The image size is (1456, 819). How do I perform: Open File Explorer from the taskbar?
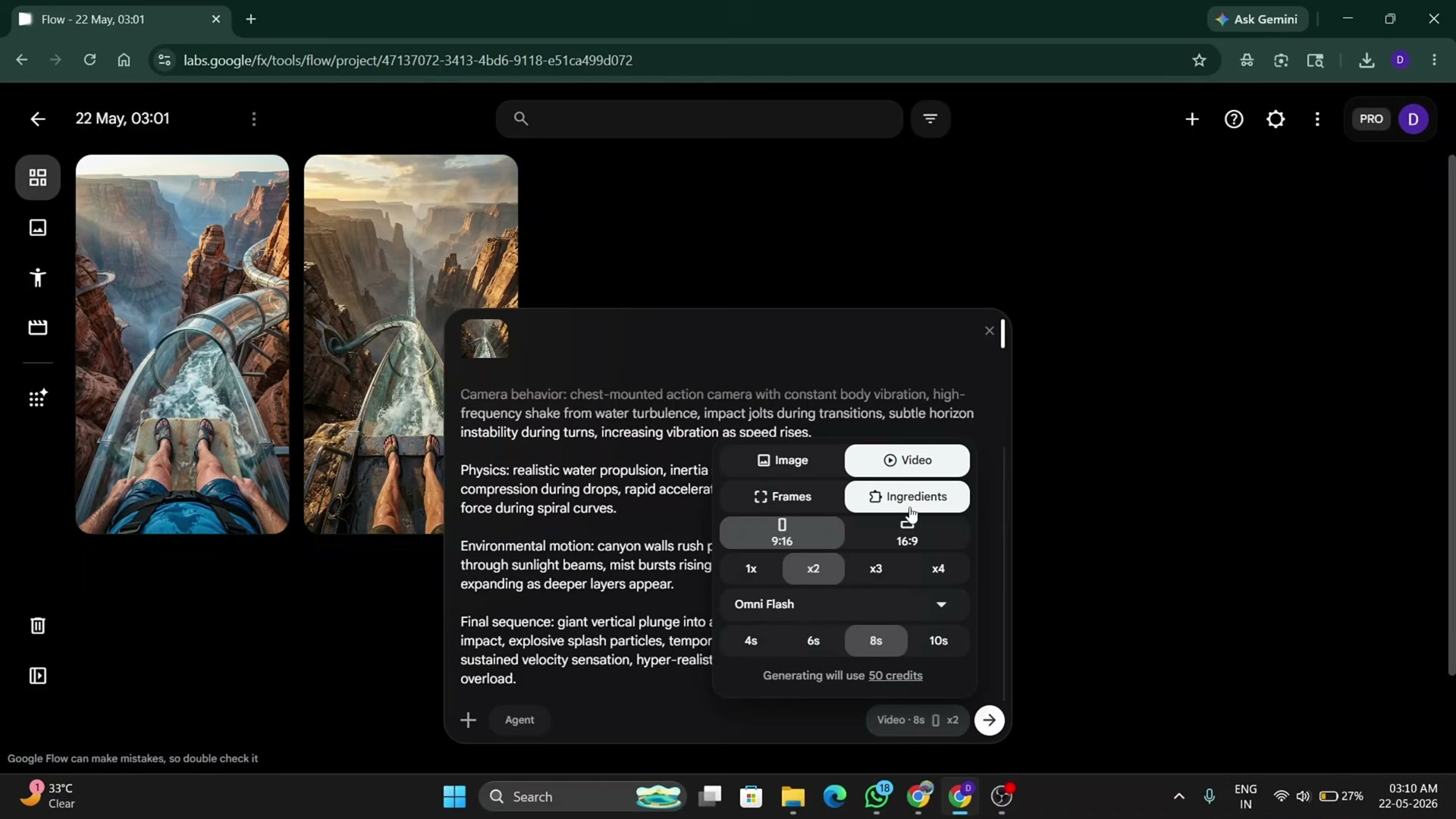(793, 796)
